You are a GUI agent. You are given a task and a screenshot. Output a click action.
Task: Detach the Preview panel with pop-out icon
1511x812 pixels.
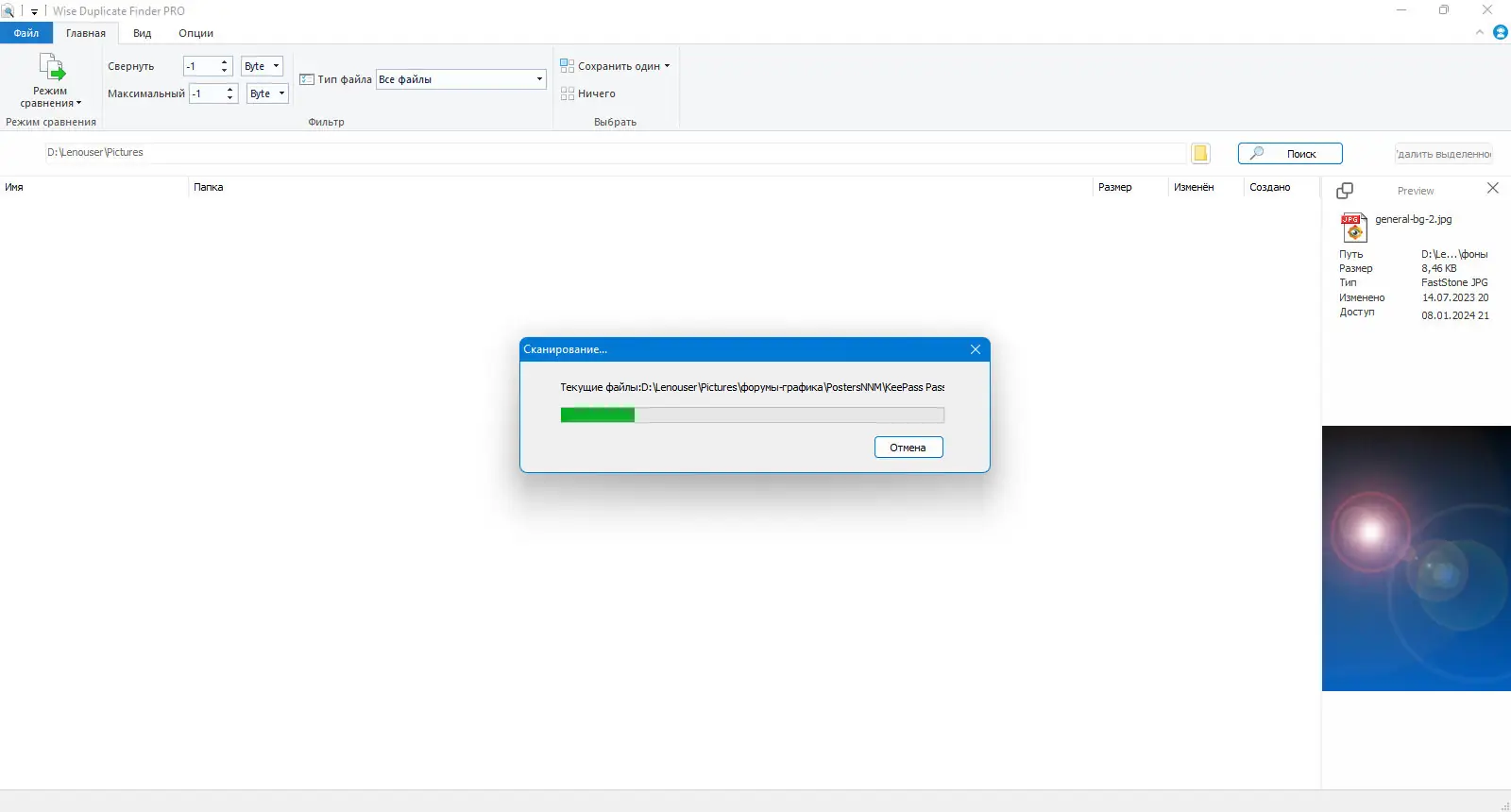coord(1345,191)
